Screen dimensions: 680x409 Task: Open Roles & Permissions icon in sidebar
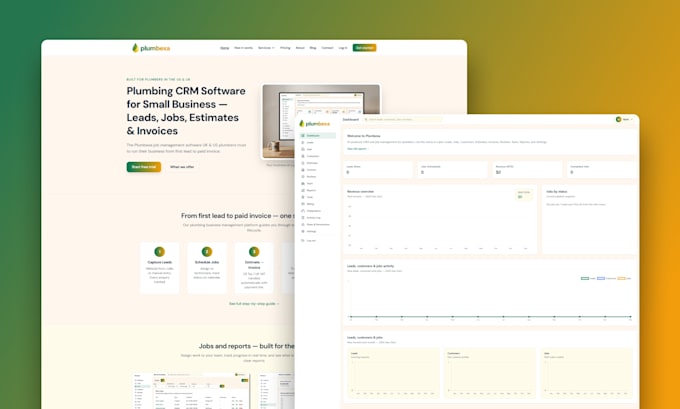coord(303,225)
